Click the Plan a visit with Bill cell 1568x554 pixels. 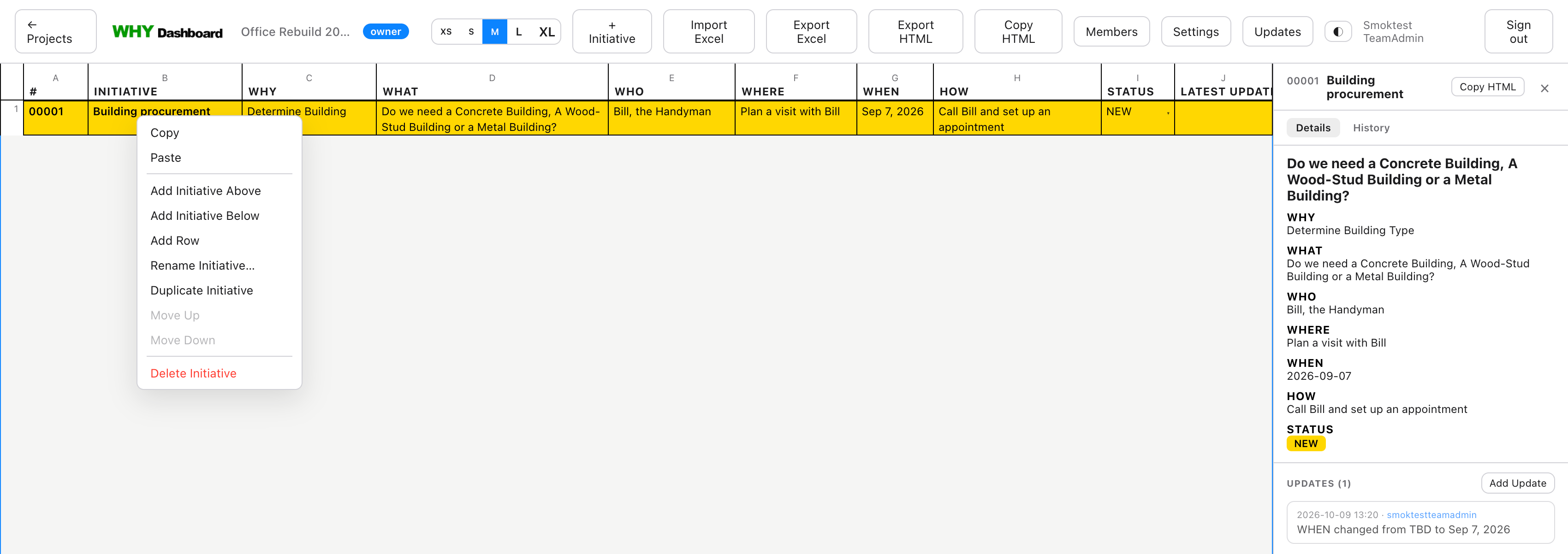point(795,118)
